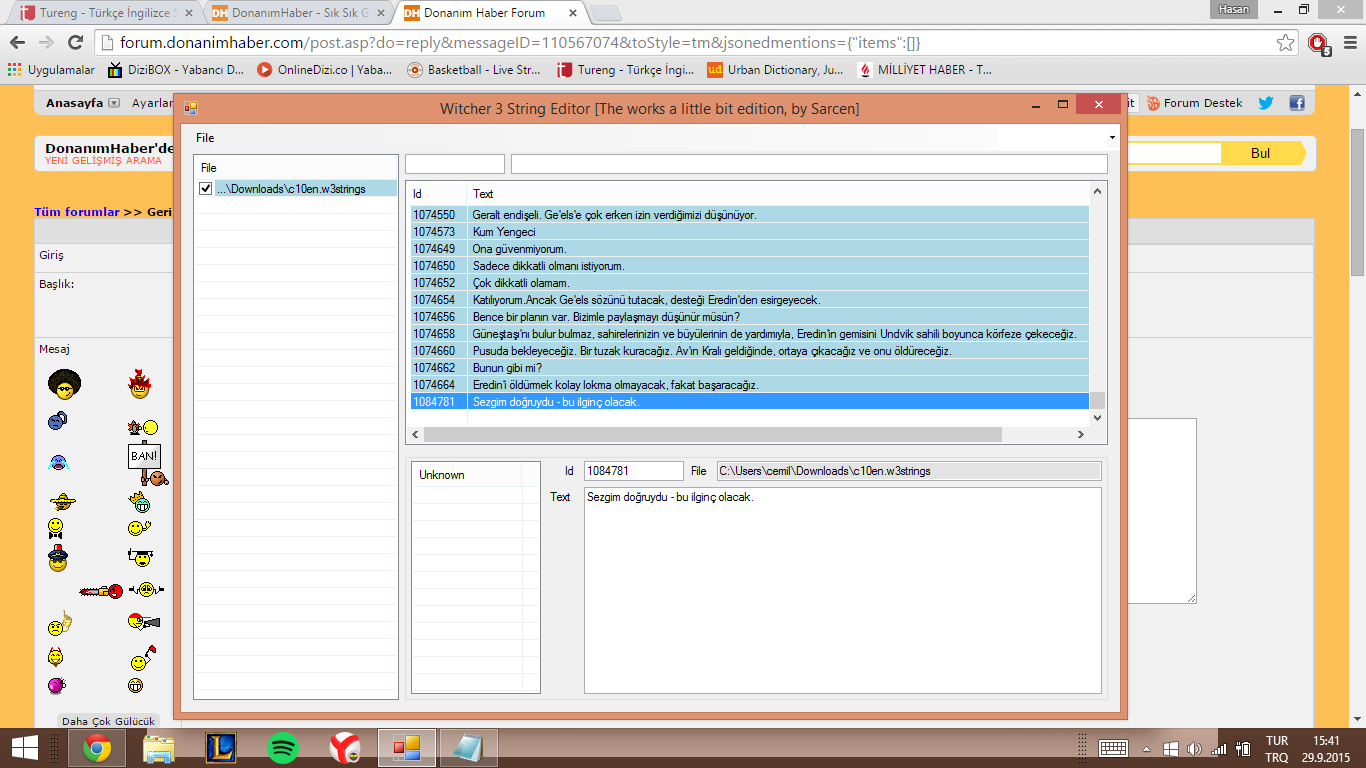This screenshot has width=1366, height=768.
Task: Select row 1074656 Bence bir planın var
Action: pyautogui.click(x=749, y=317)
